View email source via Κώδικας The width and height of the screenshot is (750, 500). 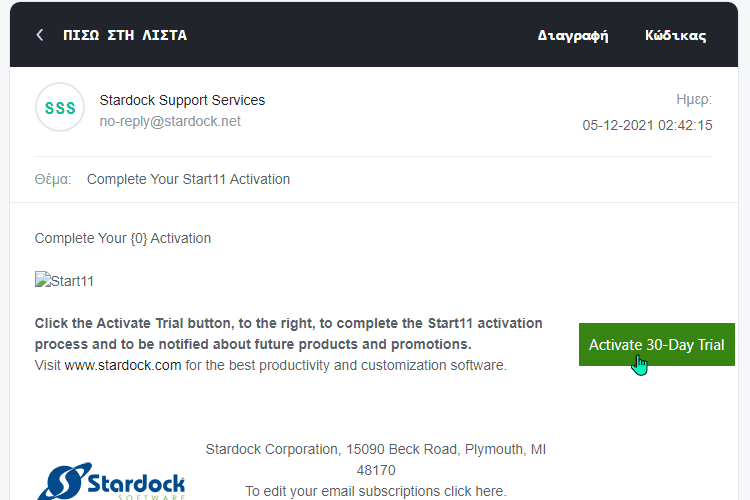pyautogui.click(x=675, y=35)
